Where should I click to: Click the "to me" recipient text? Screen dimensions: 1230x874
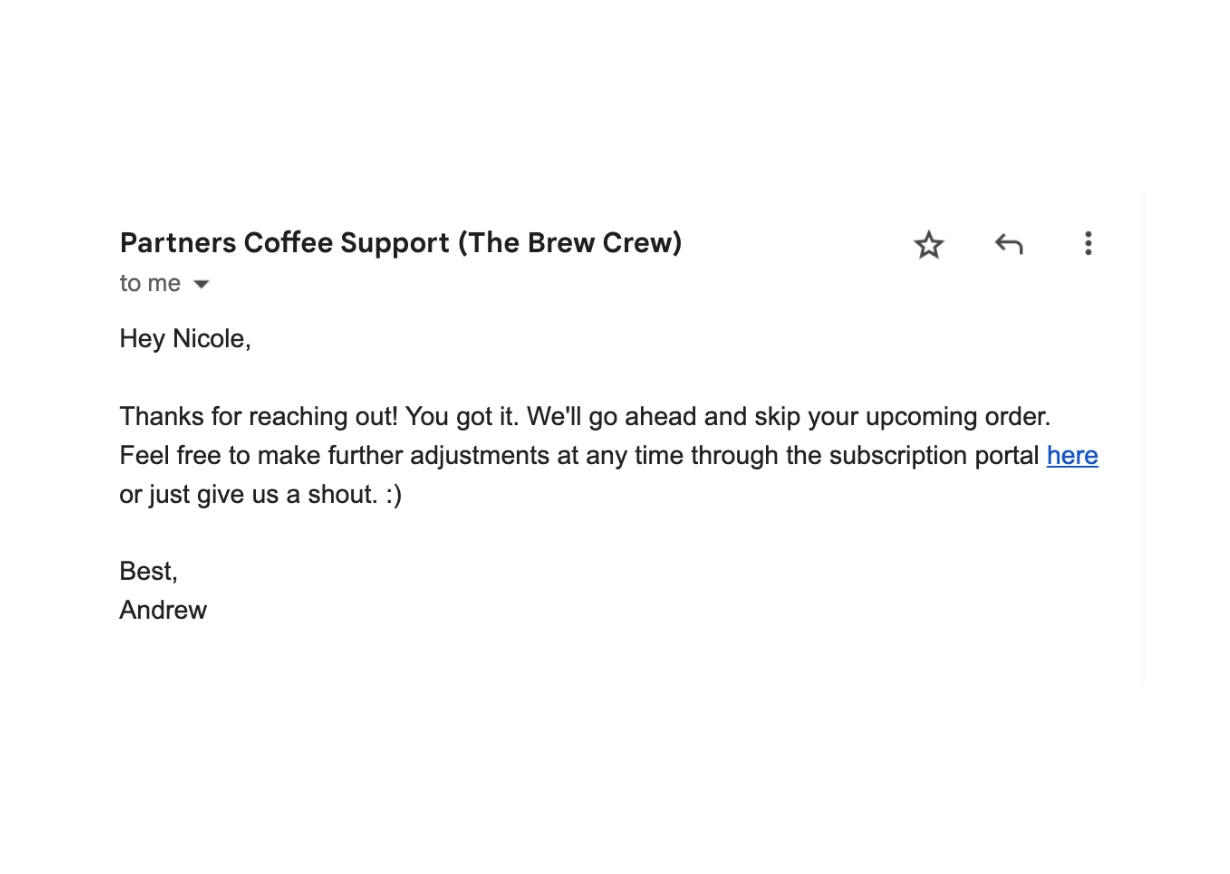150,284
